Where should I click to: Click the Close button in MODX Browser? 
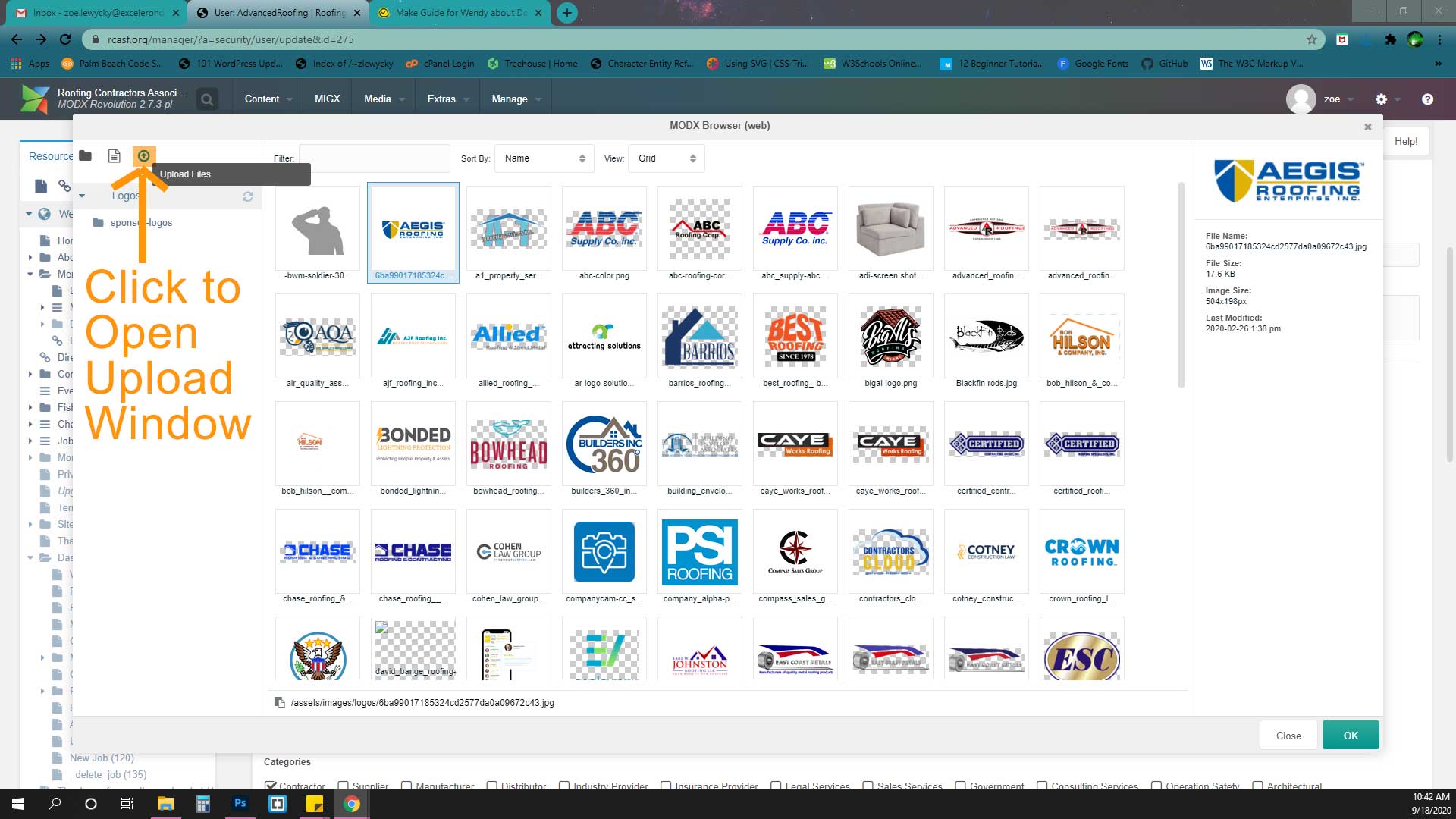pyautogui.click(x=1288, y=735)
